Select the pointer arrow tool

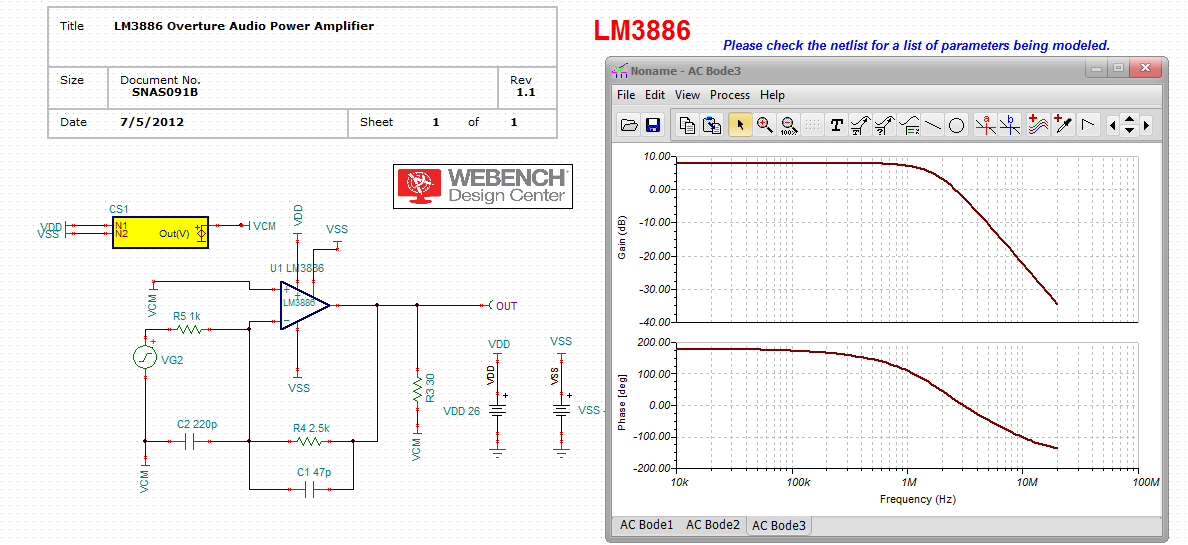click(x=740, y=125)
